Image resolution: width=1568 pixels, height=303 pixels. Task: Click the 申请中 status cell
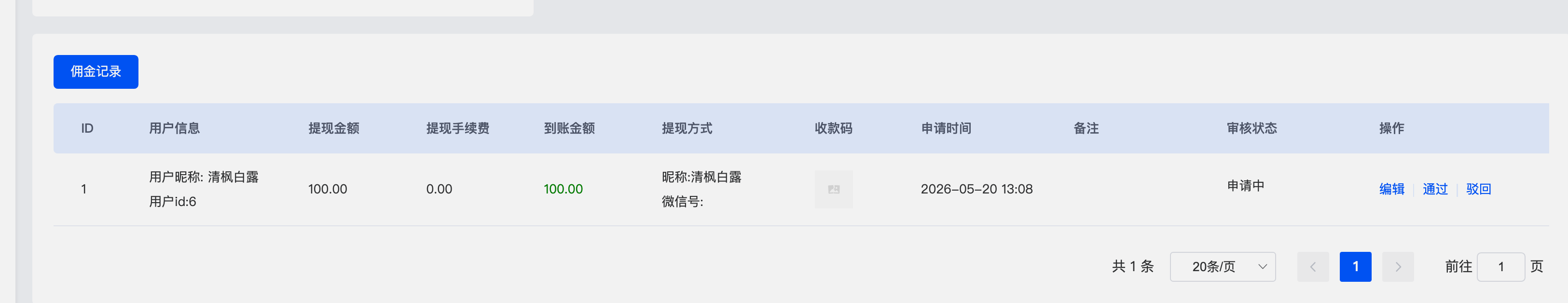click(x=1245, y=186)
